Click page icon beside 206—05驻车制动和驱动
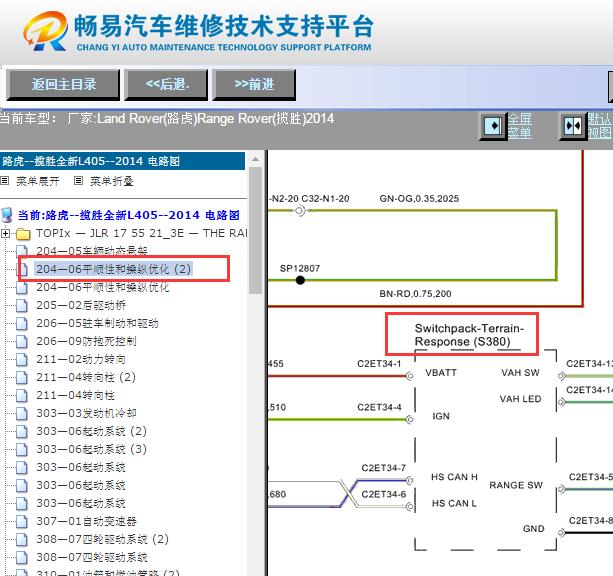Image resolution: width=613 pixels, height=576 pixels. coord(22,323)
